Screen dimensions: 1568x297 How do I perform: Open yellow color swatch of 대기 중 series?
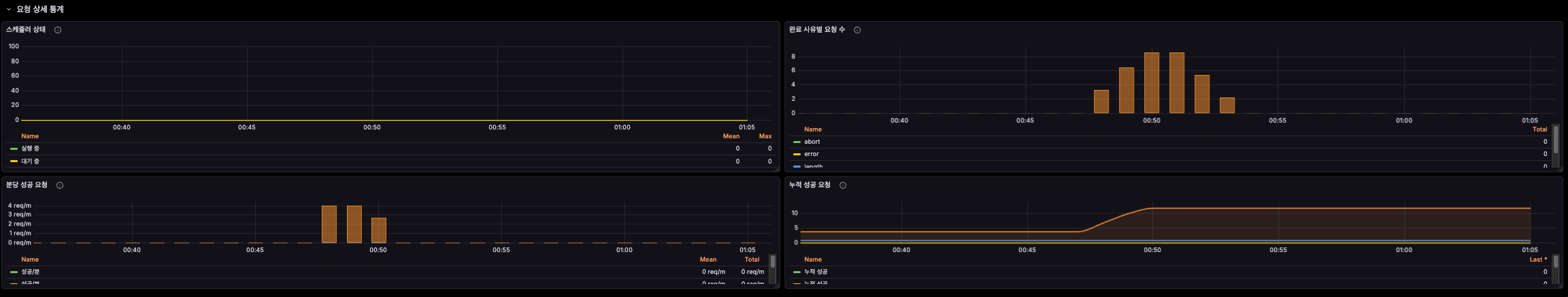14,161
